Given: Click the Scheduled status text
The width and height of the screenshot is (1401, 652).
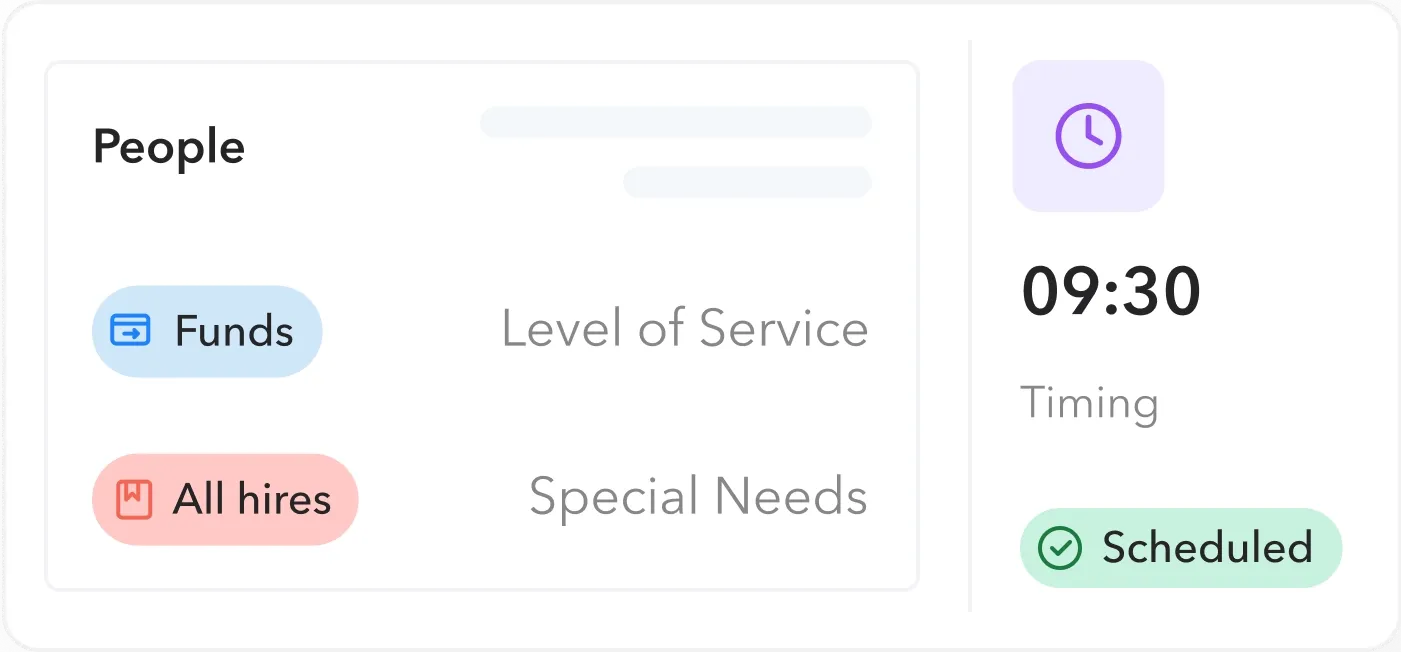Looking at the screenshot, I should pyautogui.click(x=1207, y=548).
